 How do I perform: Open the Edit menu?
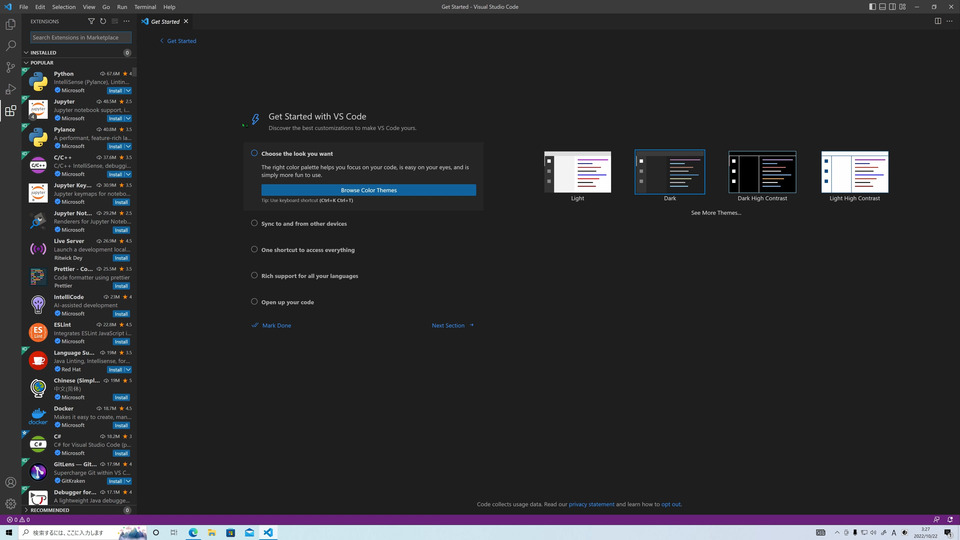point(40,7)
